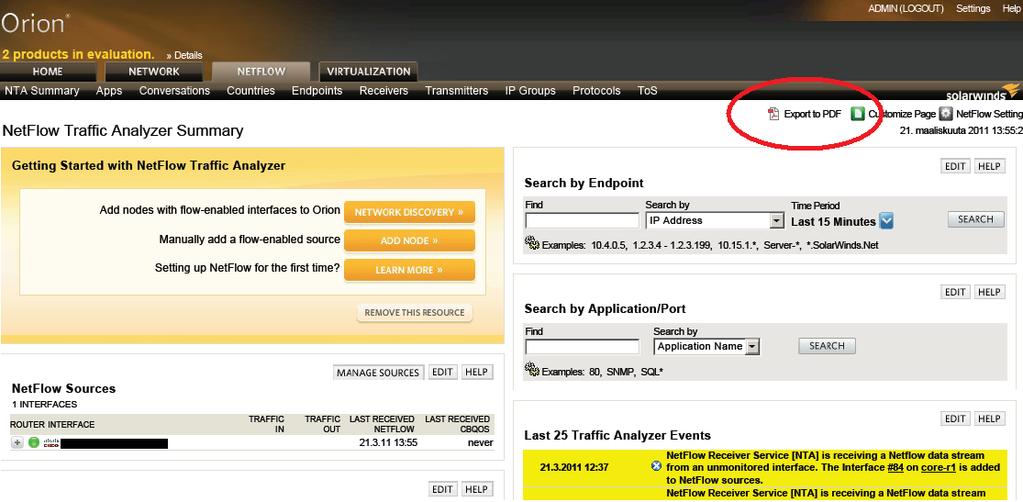Viewport: 1023px width, 502px height.
Task: Click the NetFlow Settings gear icon
Action: coord(946,114)
